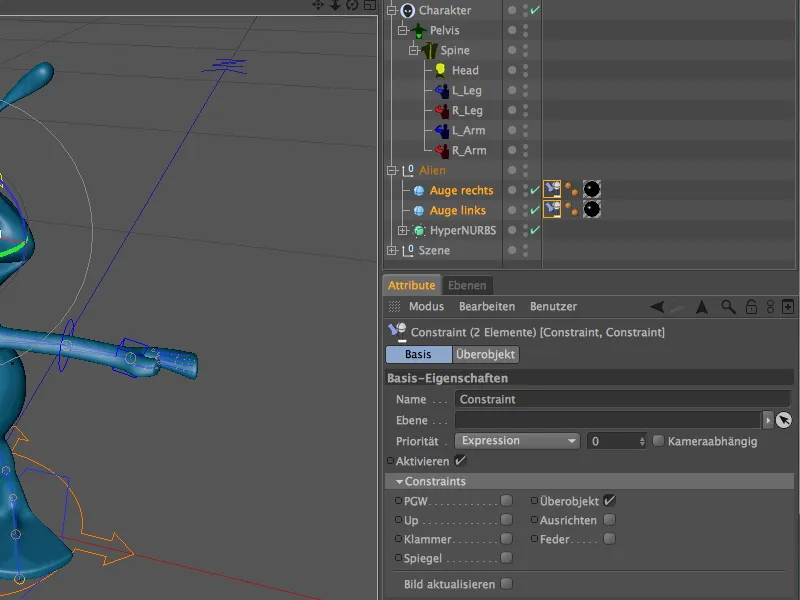Image resolution: width=800 pixels, height=600 pixels.
Task: Click the Spine component icon
Action: (430, 51)
